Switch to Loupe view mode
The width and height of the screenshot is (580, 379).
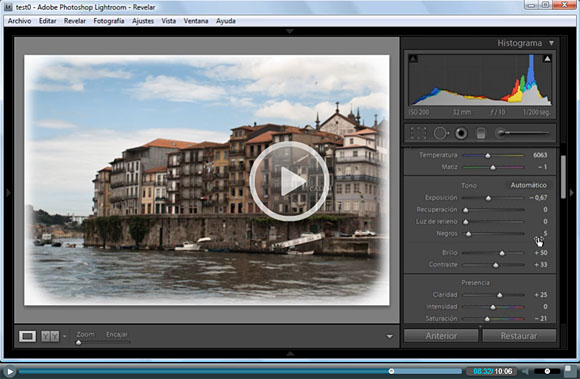pos(27,336)
